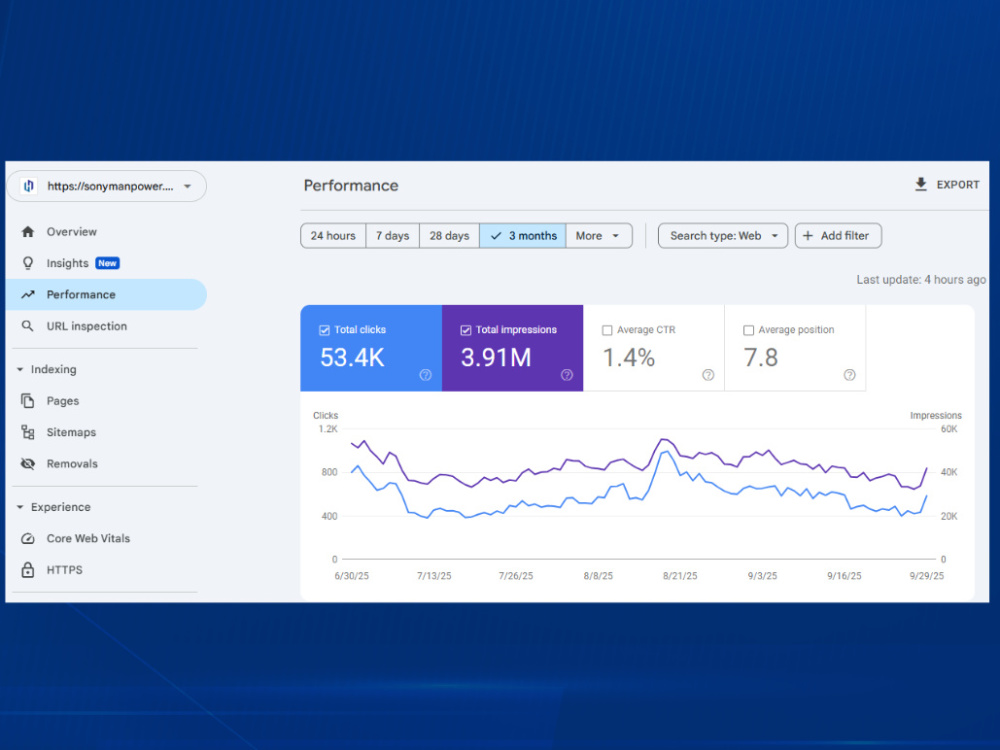Open help icon on Average position card

849,375
